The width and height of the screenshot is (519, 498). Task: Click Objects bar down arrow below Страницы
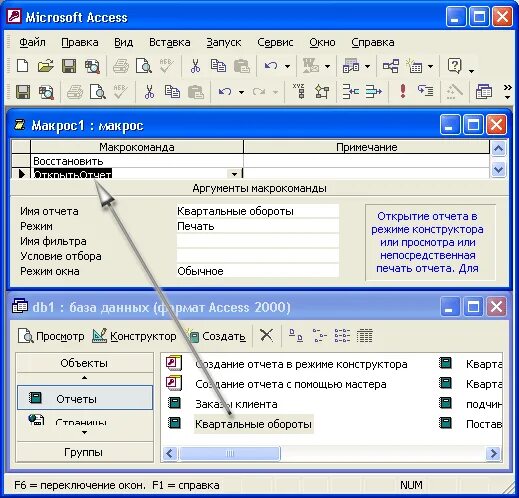84,433
